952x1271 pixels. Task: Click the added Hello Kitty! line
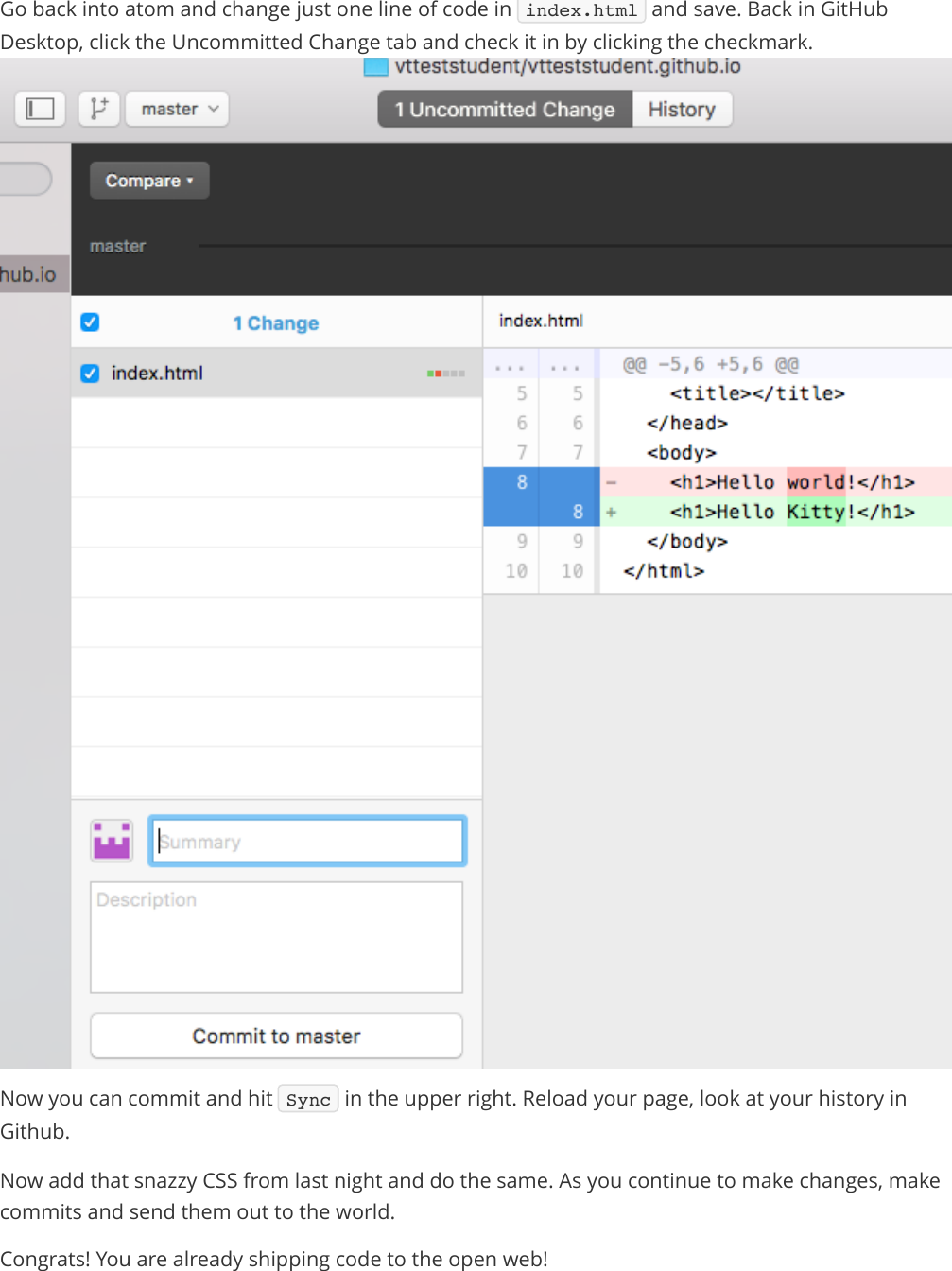coord(775,512)
